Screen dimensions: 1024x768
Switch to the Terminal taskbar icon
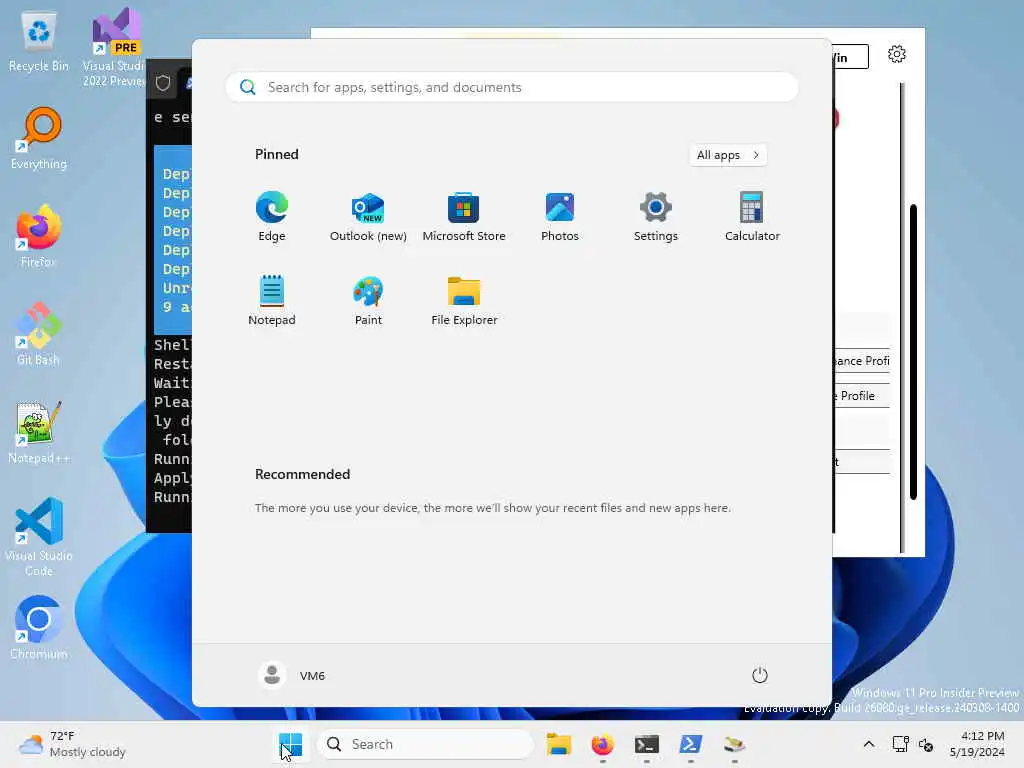[647, 744]
